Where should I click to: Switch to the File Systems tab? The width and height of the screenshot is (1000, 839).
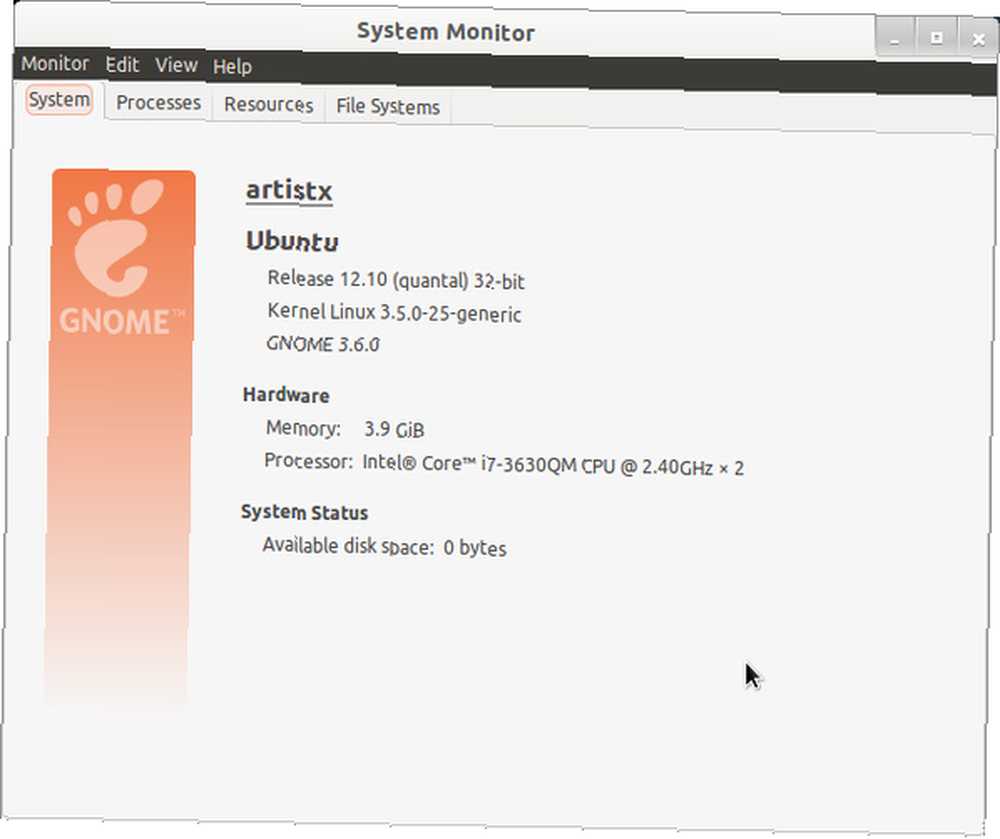point(388,106)
